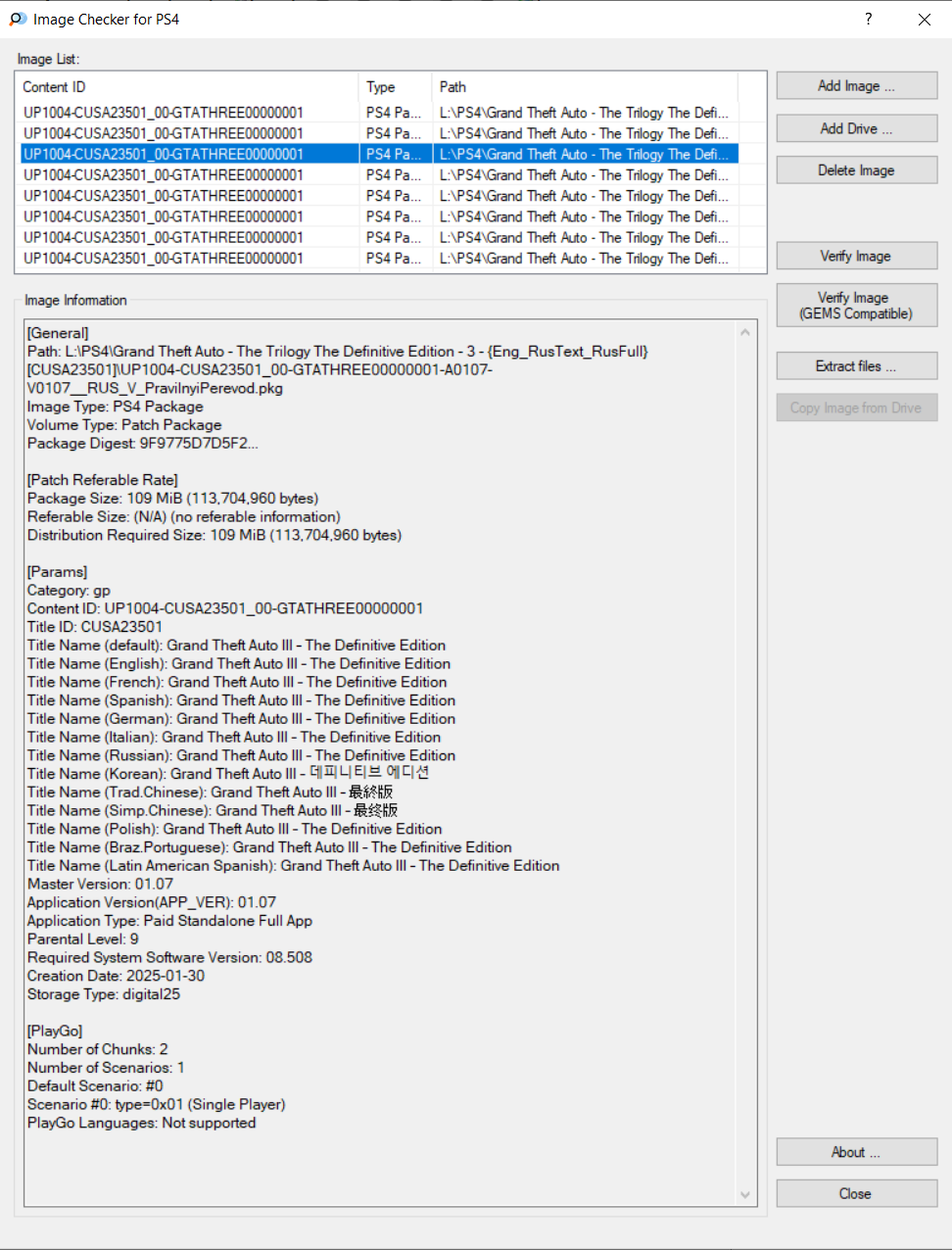Image resolution: width=952 pixels, height=1250 pixels.
Task: Click 'Default Scenario: #0' line
Action: 95,1086
